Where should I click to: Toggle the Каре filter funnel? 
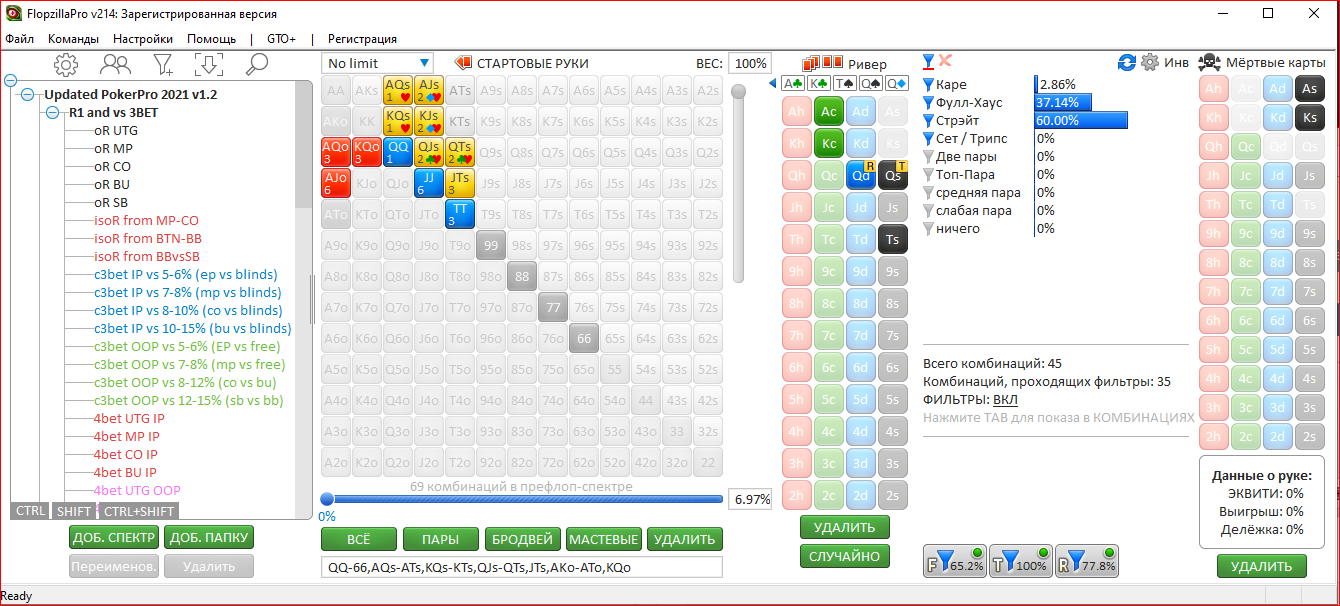927,85
